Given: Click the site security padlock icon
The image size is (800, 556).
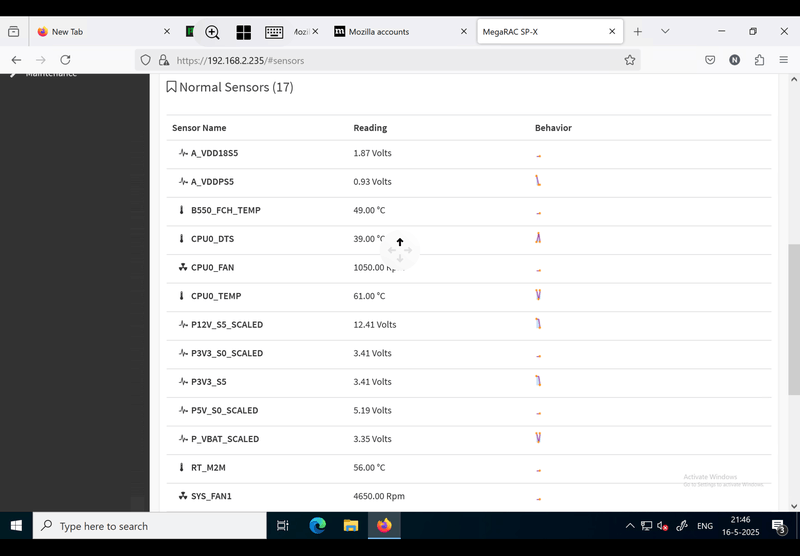Looking at the screenshot, I should coord(164,60).
